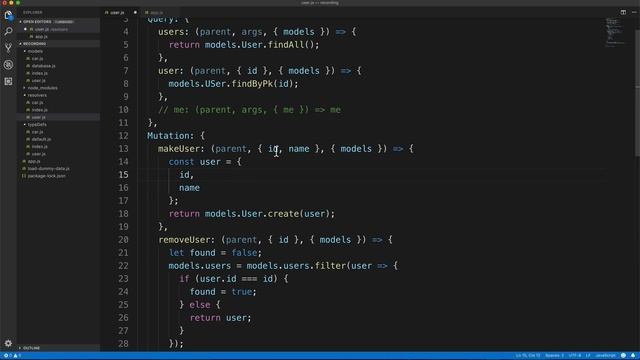
Task: Click the errors and warnings status indicator
Action: [12, 356]
